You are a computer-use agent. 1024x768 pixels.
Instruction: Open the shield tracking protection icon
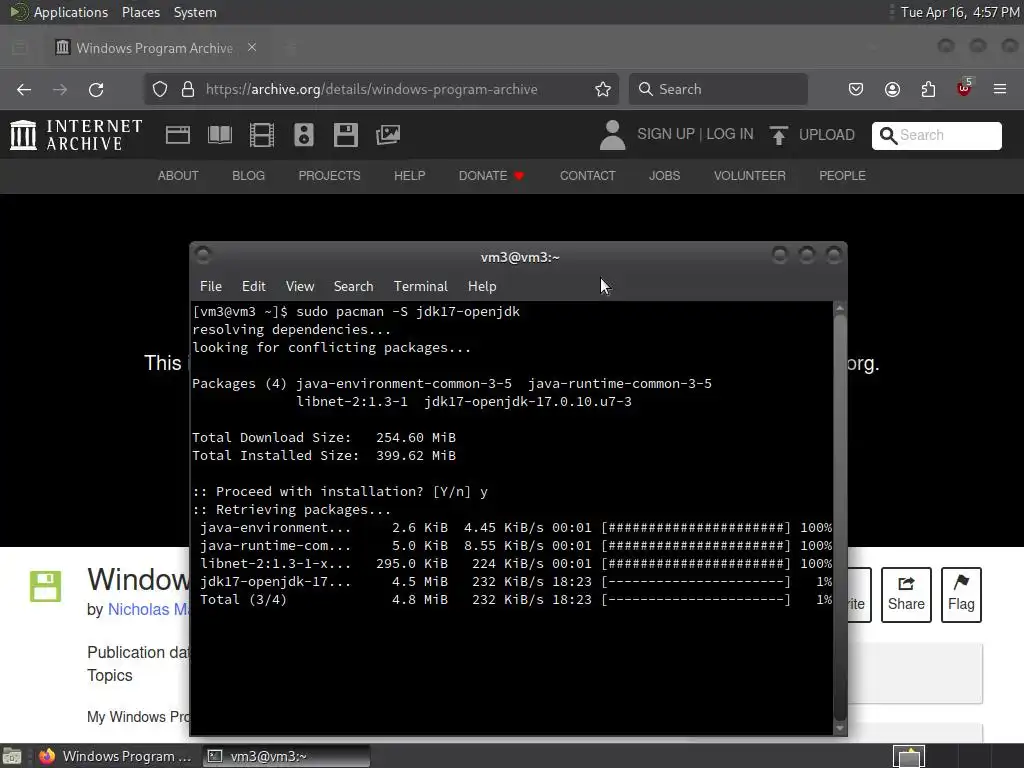point(160,89)
